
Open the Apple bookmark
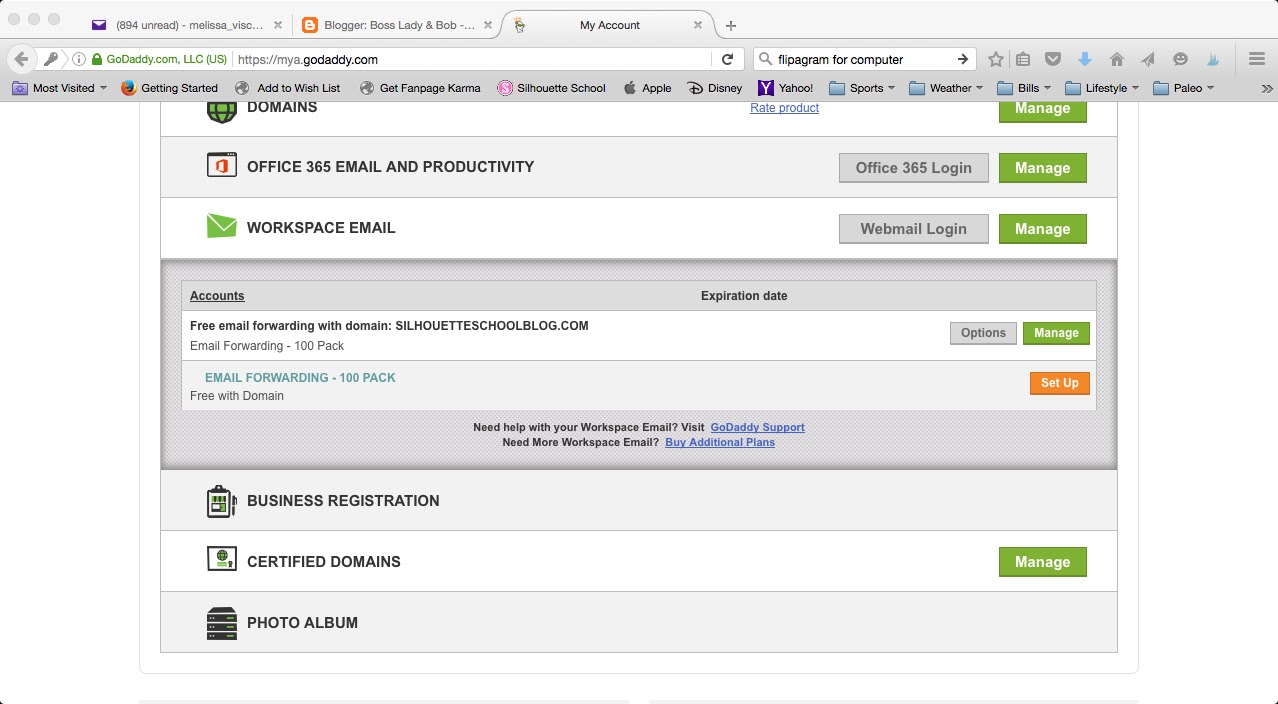[647, 88]
